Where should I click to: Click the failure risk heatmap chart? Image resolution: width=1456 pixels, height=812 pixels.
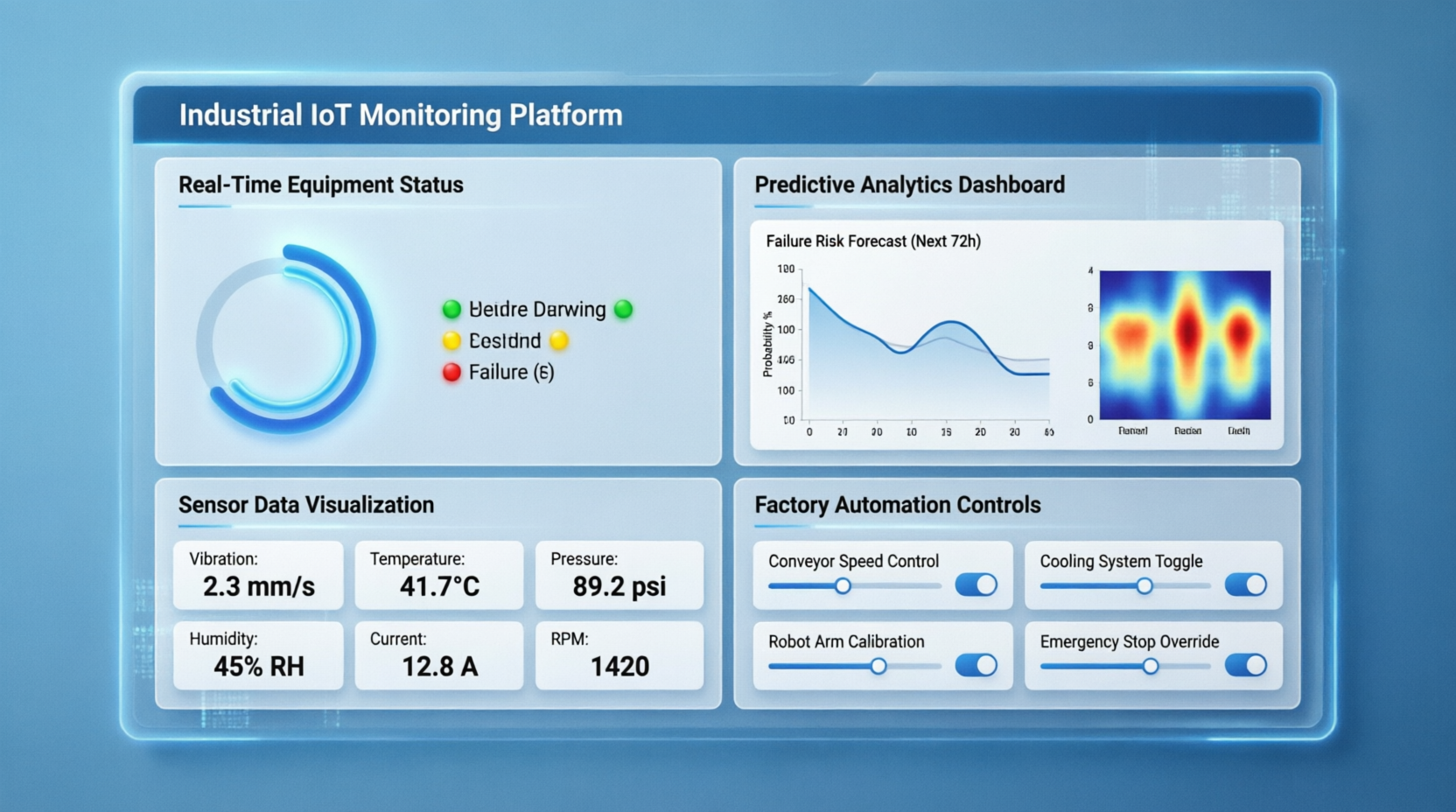point(1184,345)
